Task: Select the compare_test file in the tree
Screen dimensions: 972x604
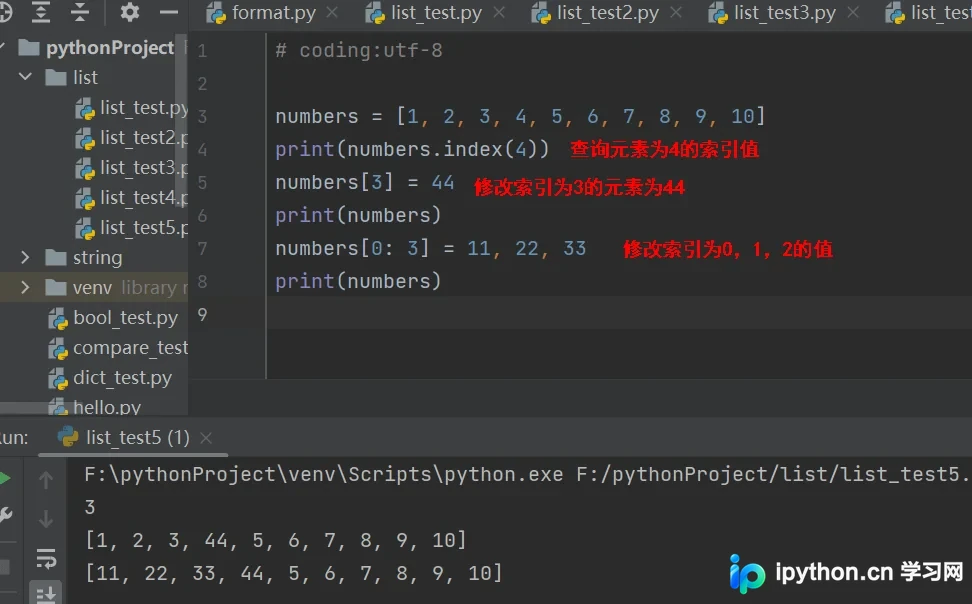Action: [x=118, y=348]
